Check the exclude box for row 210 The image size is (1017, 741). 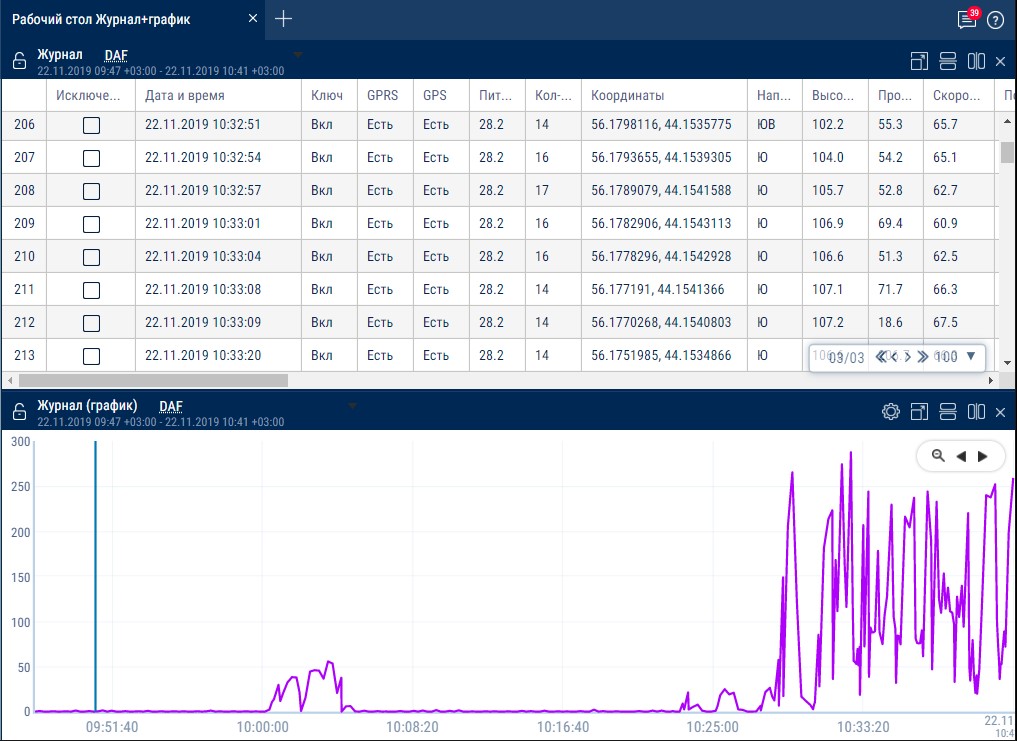[x=91, y=258]
